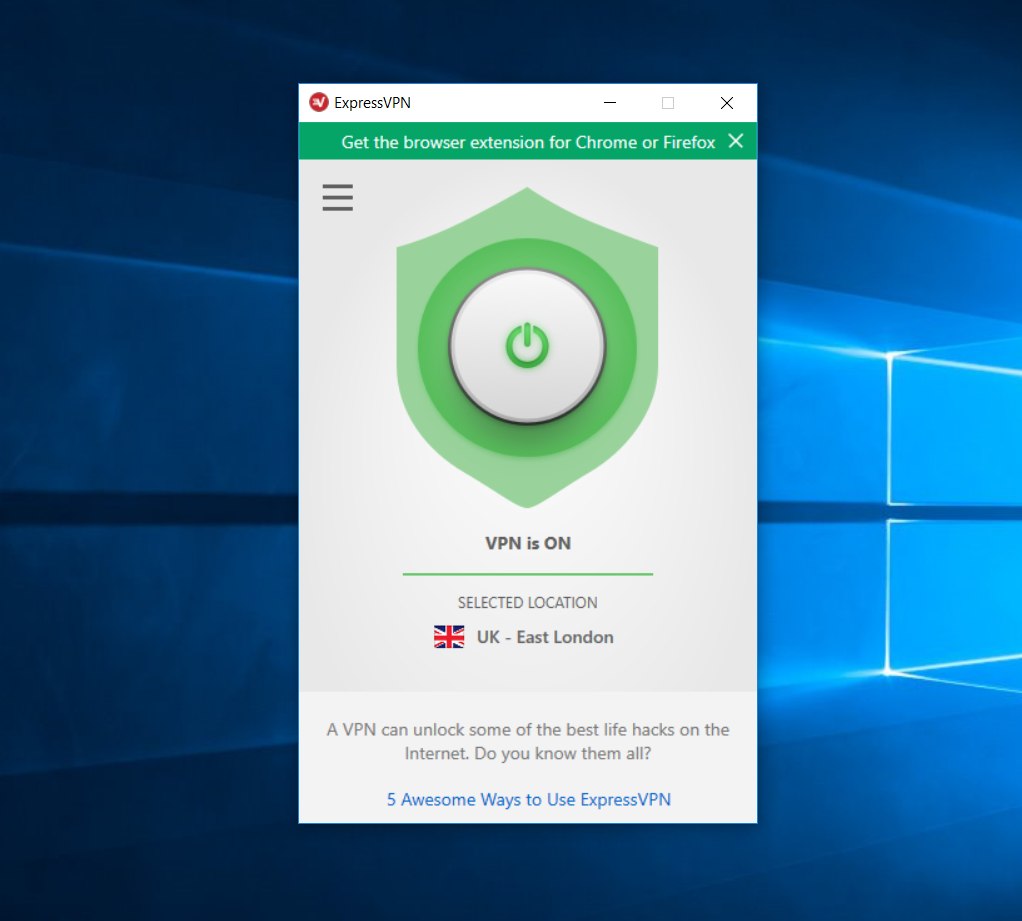
Task: Change location UK - East London
Action: pyautogui.click(x=524, y=637)
